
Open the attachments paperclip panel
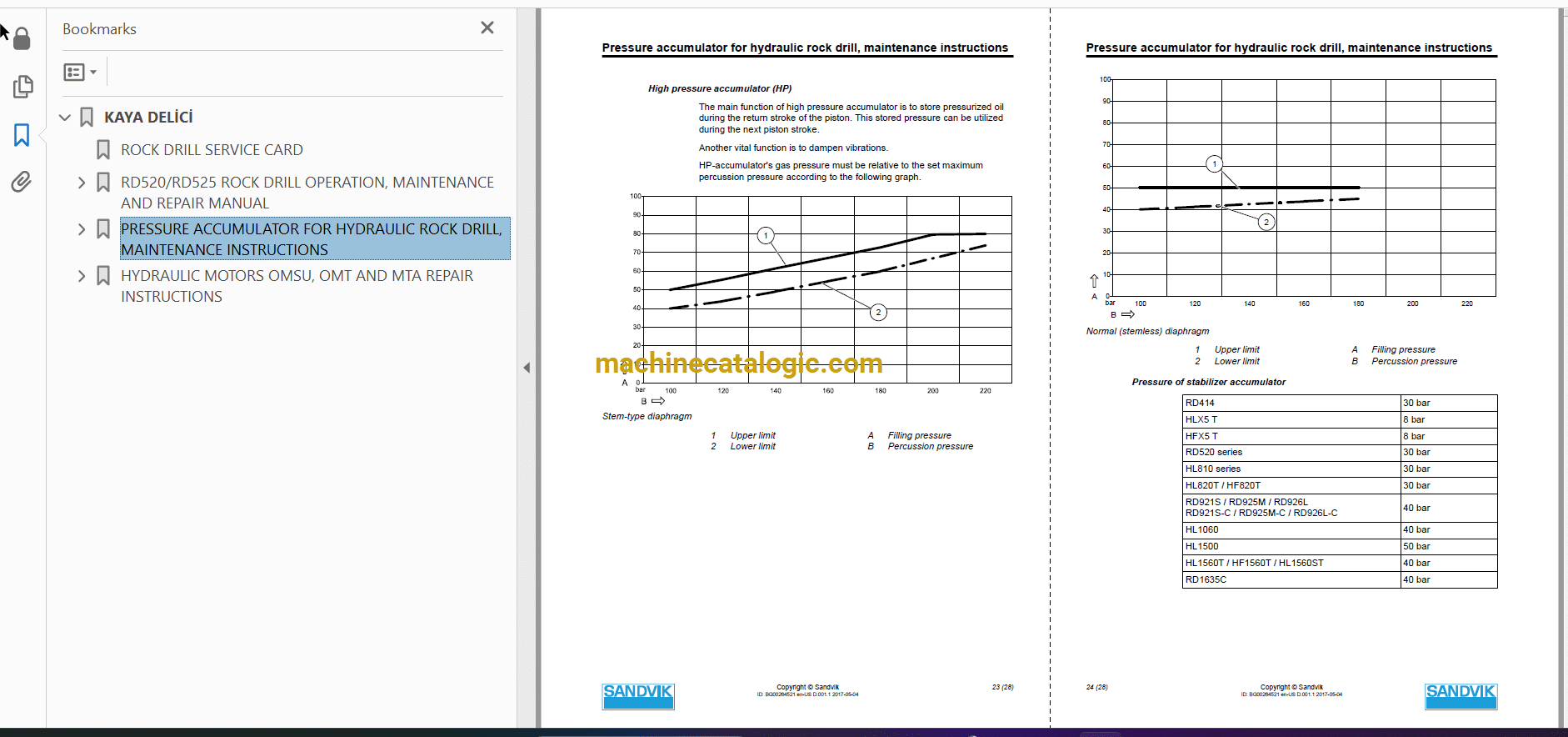pos(22,182)
